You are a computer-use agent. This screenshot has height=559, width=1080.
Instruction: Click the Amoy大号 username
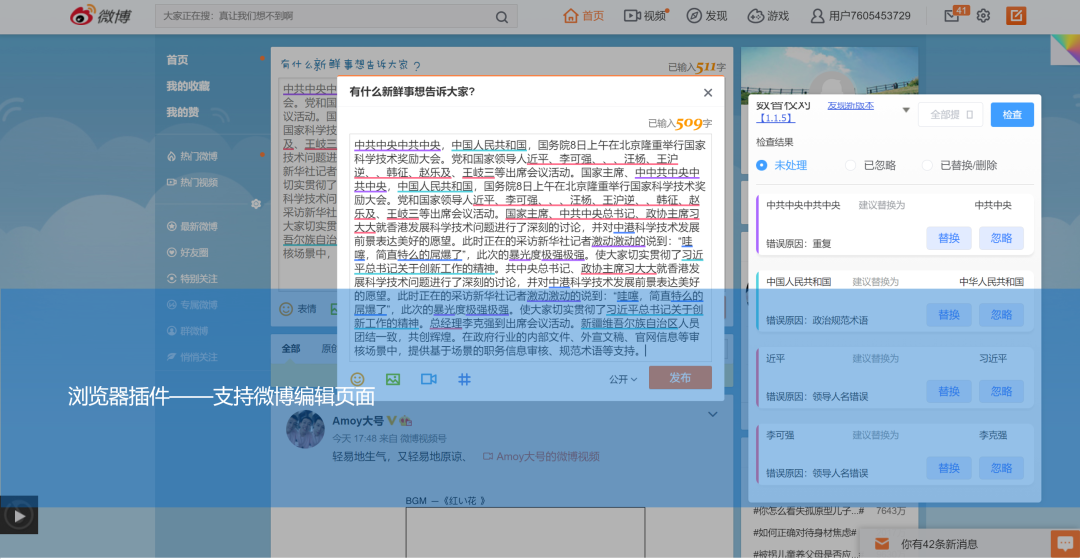[357, 421]
